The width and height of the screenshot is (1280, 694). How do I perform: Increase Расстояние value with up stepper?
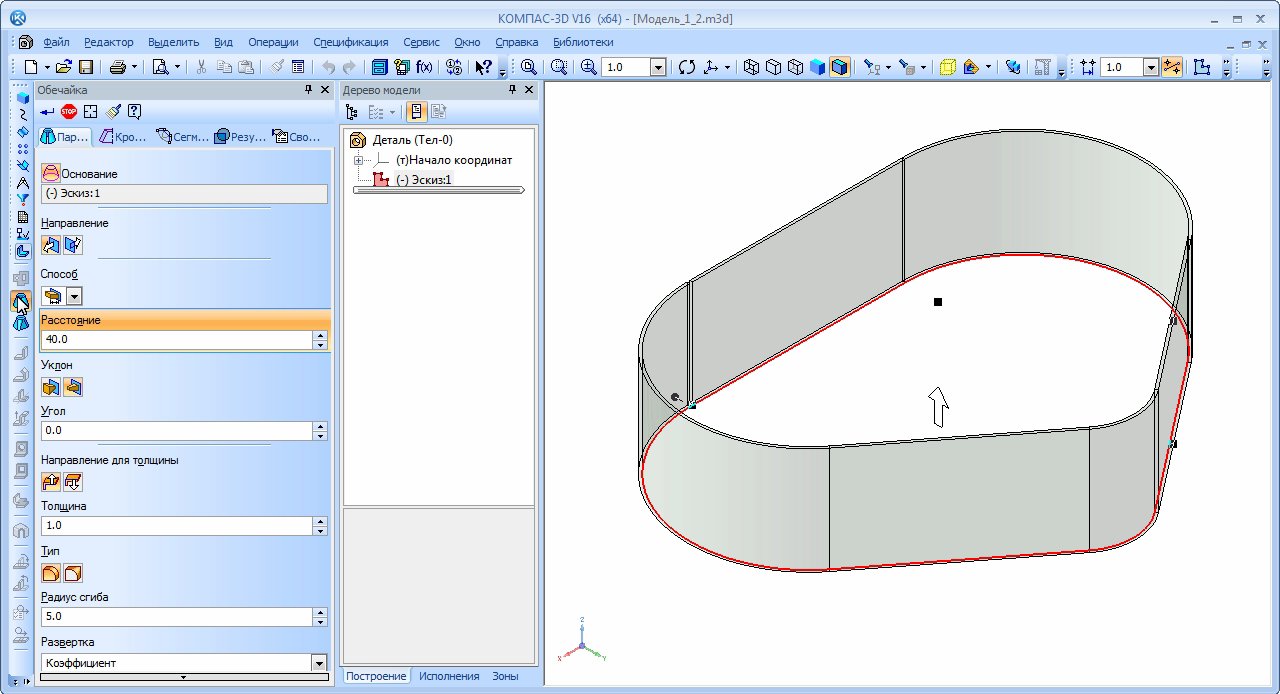320,334
